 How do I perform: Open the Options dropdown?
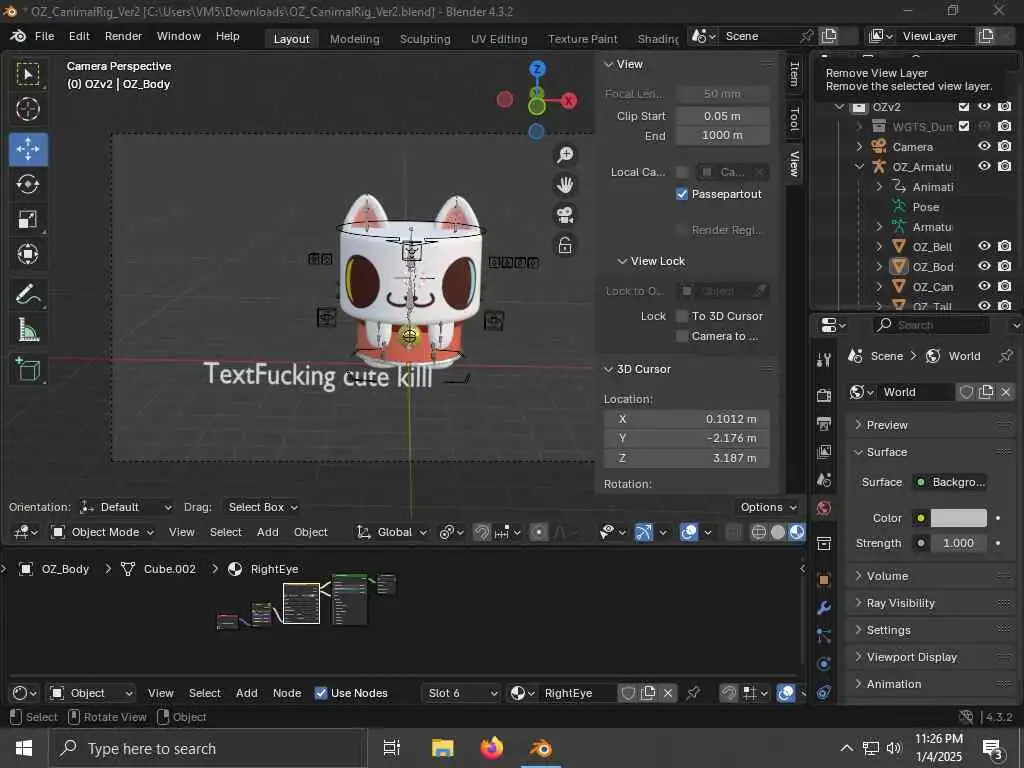768,507
